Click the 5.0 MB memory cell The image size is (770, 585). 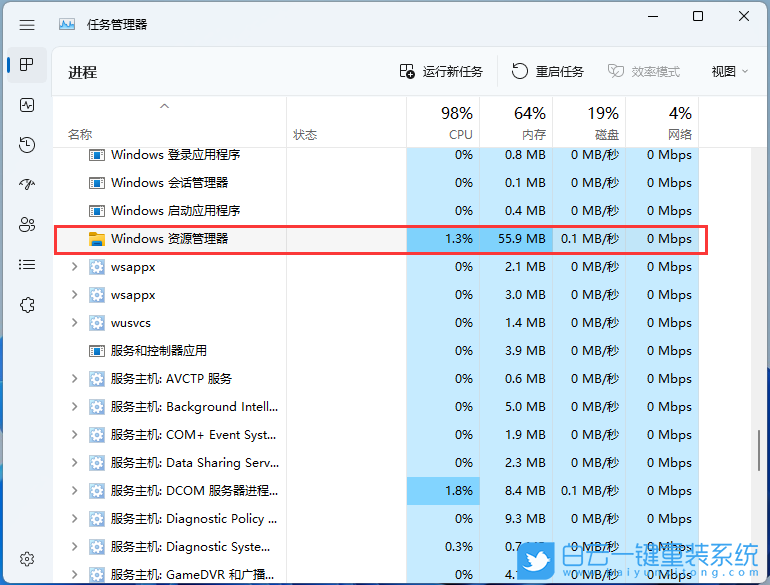pos(516,407)
